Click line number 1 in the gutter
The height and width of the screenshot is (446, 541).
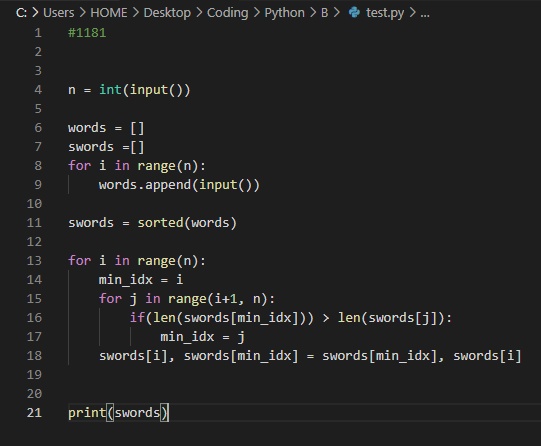coord(38,33)
